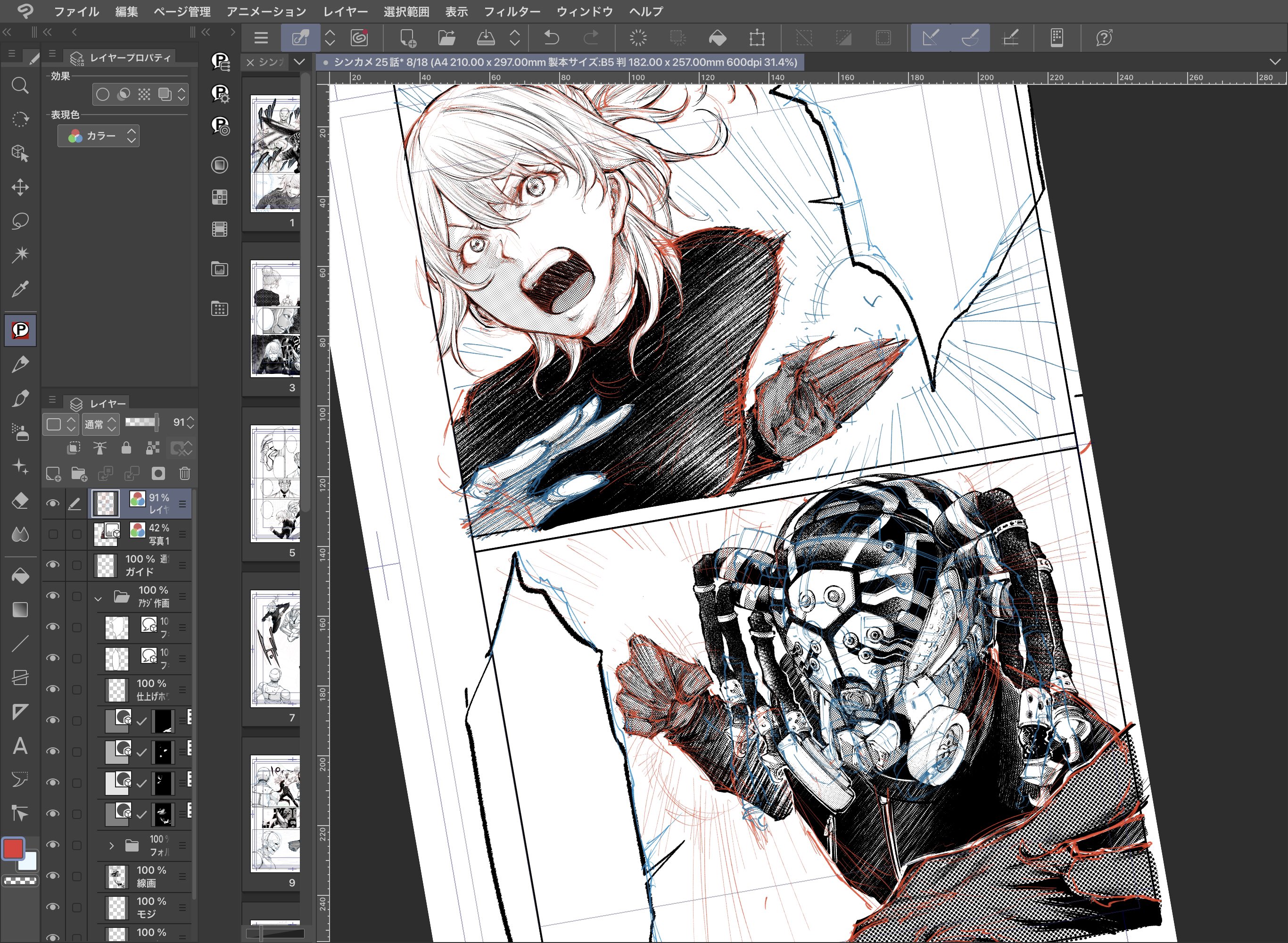The width and height of the screenshot is (1288, 943).
Task: Open the 編集 menu
Action: [127, 11]
